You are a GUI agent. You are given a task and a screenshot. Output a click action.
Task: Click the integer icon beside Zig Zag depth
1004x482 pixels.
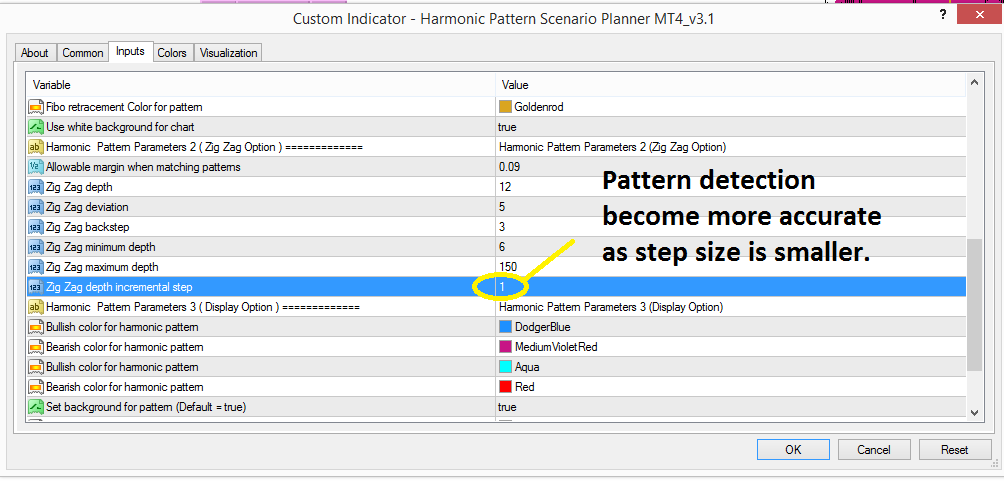click(x=36, y=187)
